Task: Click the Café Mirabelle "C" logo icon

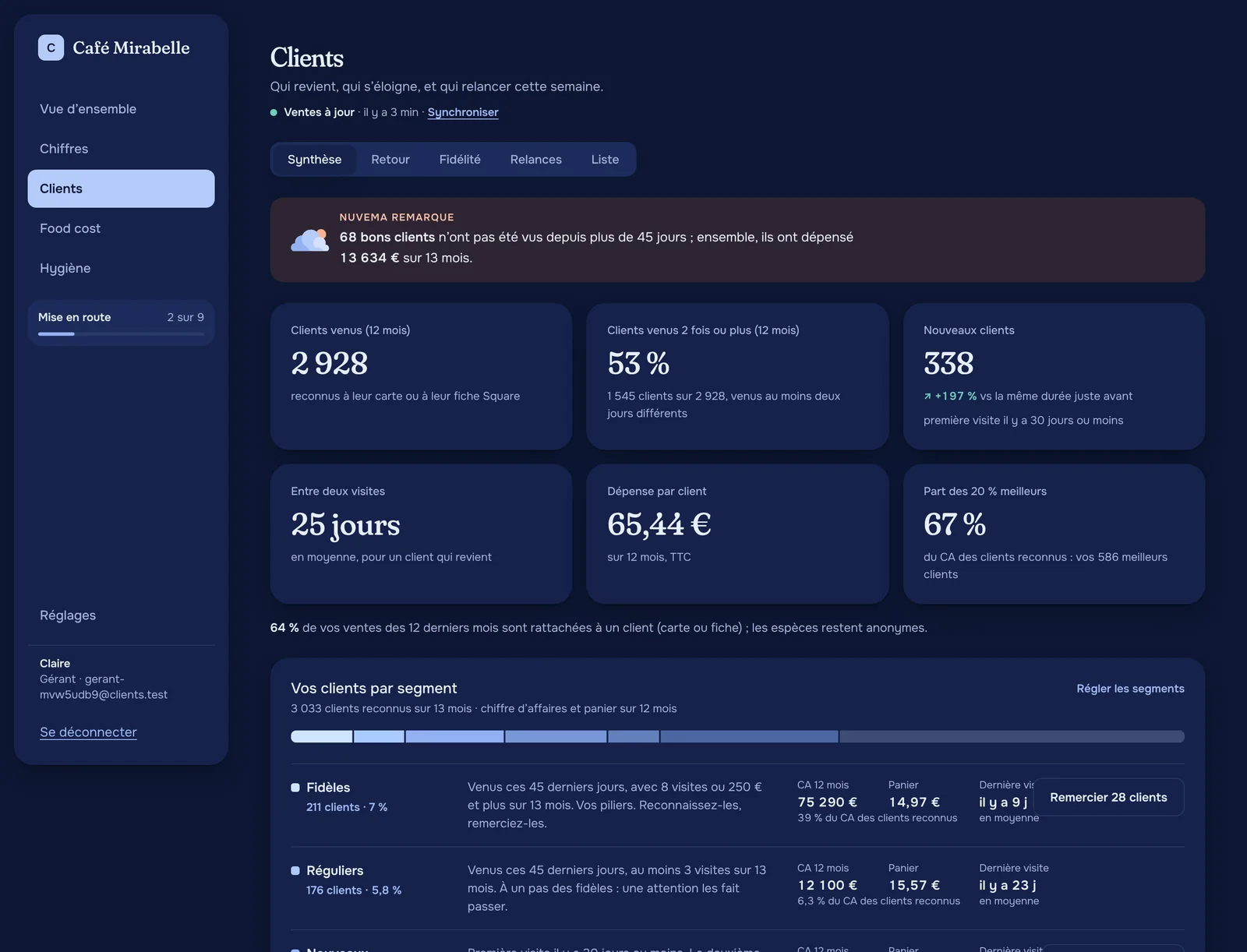Action: click(51, 48)
